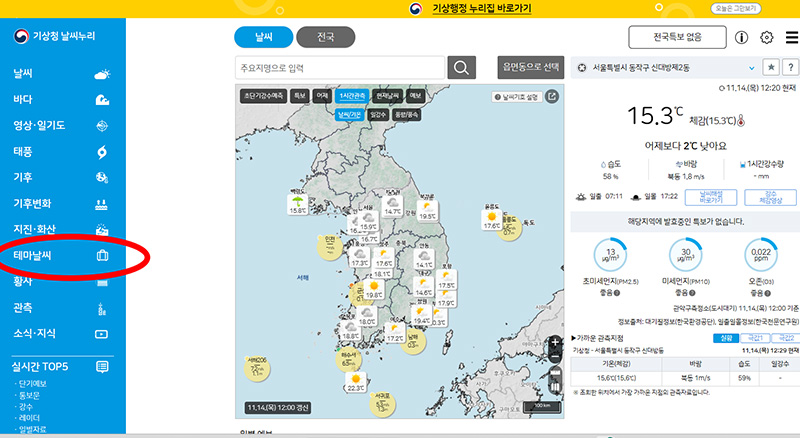This screenshot has width=800, height=438.
Task: Open the 날씨 sidebar menu
Action: click(x=23, y=74)
